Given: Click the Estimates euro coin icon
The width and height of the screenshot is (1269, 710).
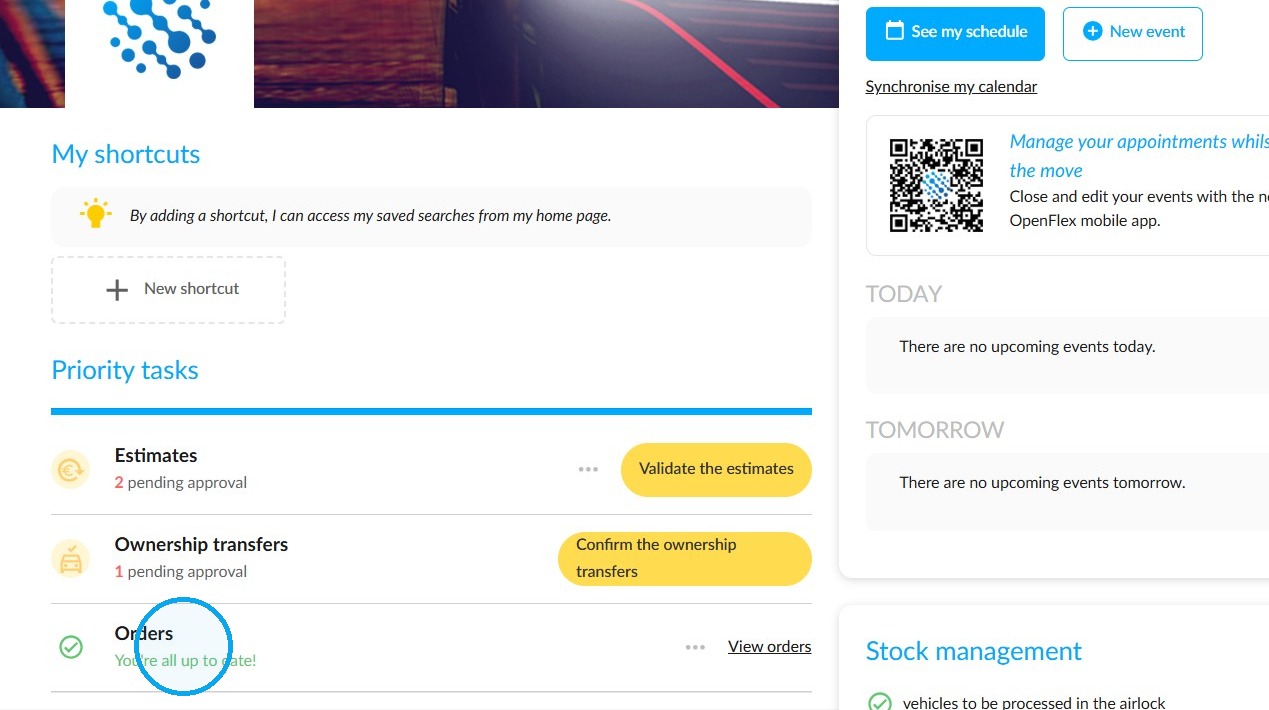Looking at the screenshot, I should point(71,469).
